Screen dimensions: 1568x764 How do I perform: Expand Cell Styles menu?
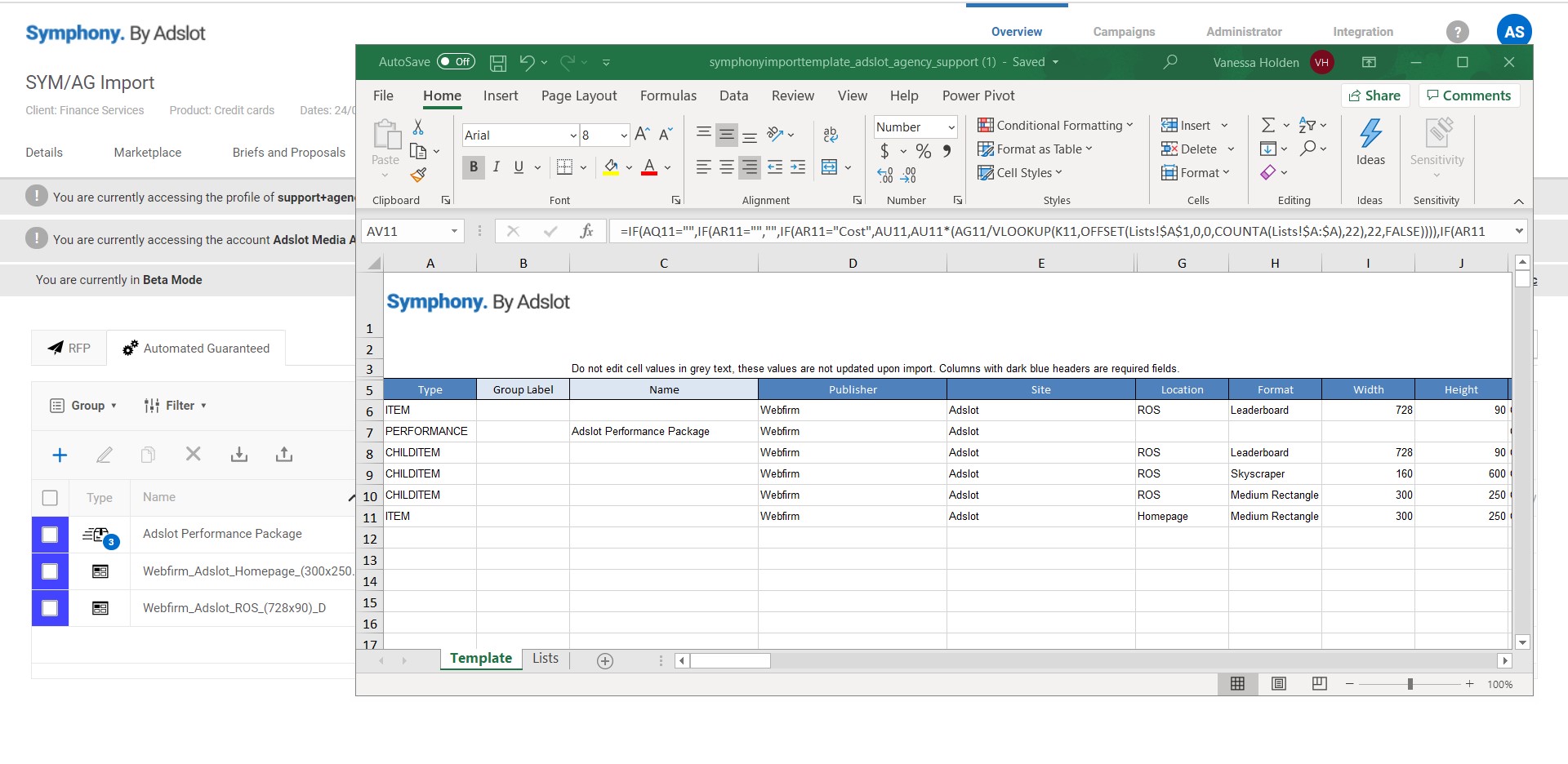(x=1020, y=173)
